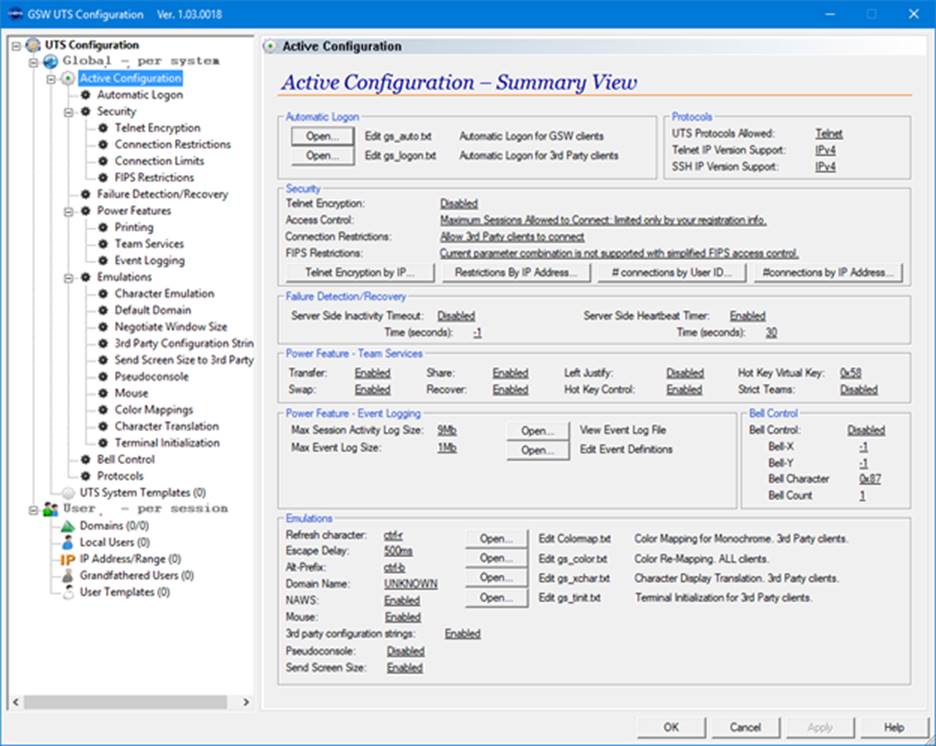The image size is (936, 746).
Task: Click the Domains triangle icon
Action: (x=68, y=526)
